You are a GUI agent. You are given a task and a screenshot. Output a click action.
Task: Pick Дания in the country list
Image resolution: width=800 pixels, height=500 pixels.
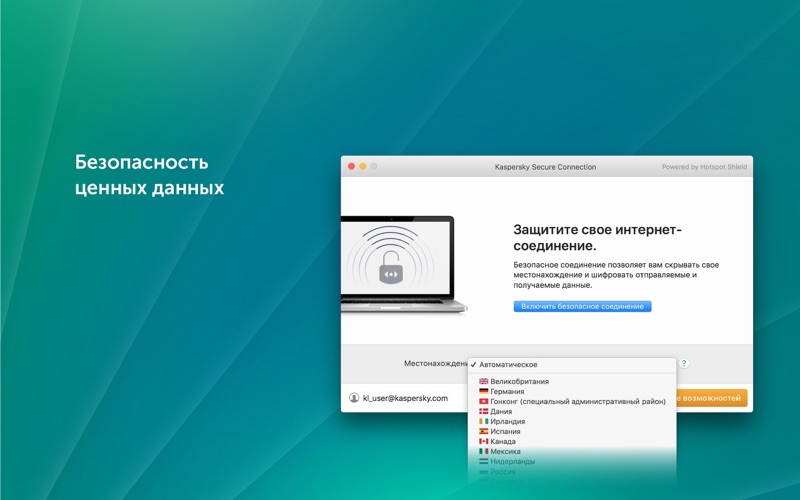(572, 411)
